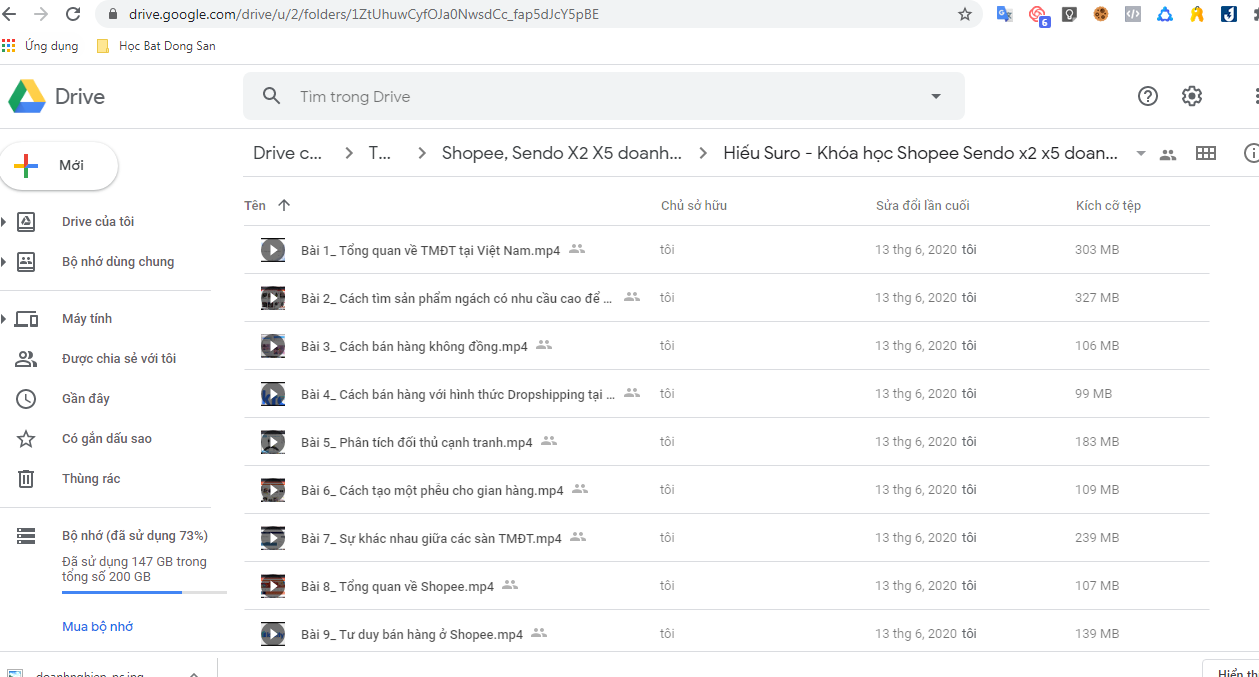Click the code brackets extension icon
1259x677 pixels.
[1133, 14]
